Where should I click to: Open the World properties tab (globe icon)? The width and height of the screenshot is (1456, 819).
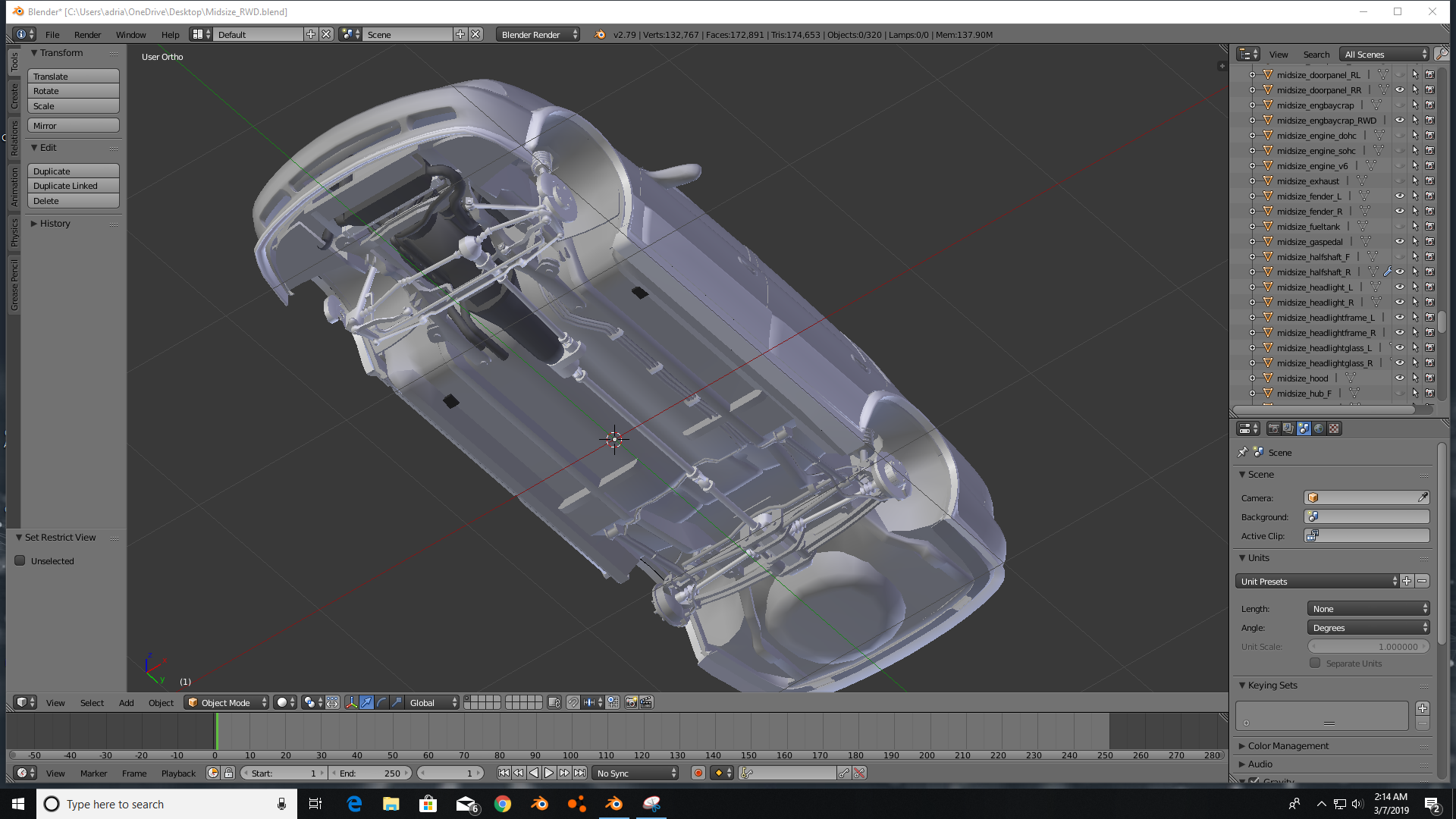[x=1319, y=428]
